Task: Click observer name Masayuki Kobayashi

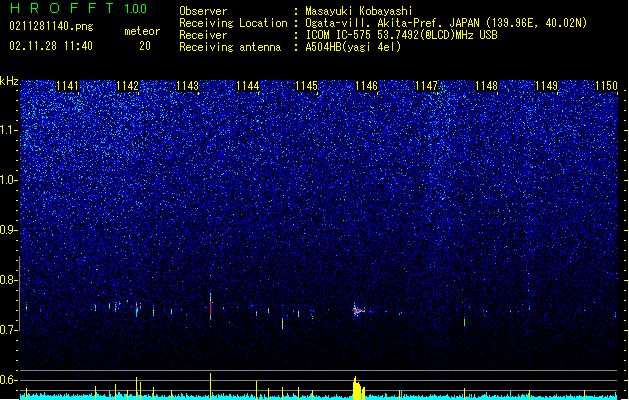Action: (359, 11)
